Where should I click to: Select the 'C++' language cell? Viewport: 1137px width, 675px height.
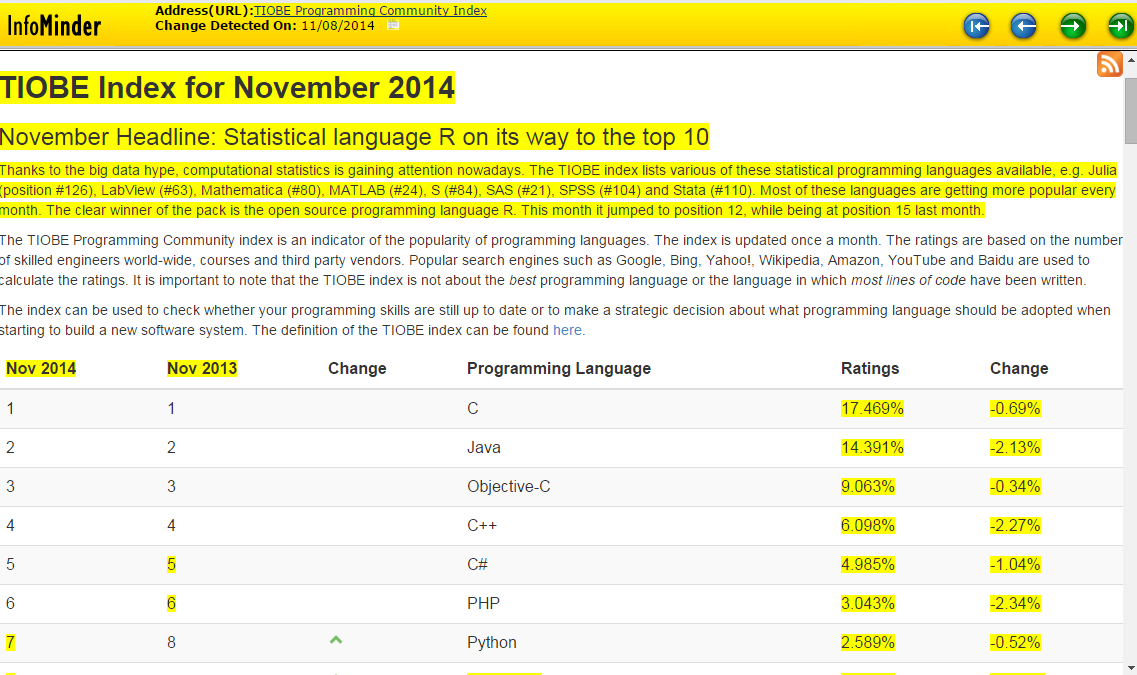click(481, 526)
